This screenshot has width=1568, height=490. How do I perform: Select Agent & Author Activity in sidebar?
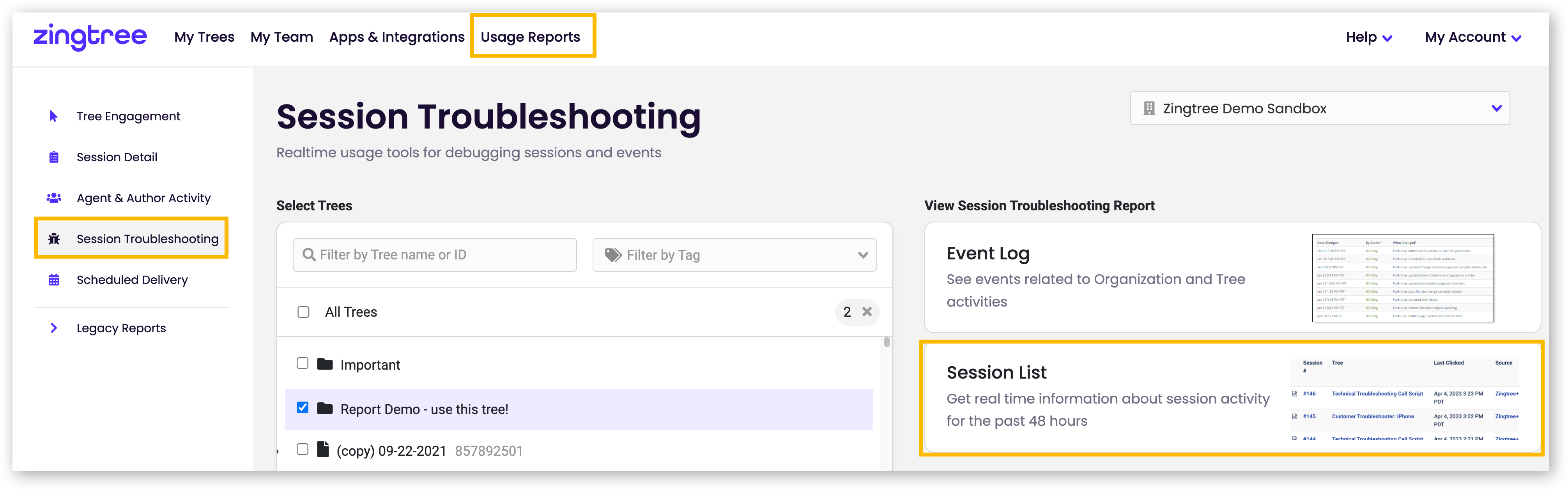tap(143, 197)
